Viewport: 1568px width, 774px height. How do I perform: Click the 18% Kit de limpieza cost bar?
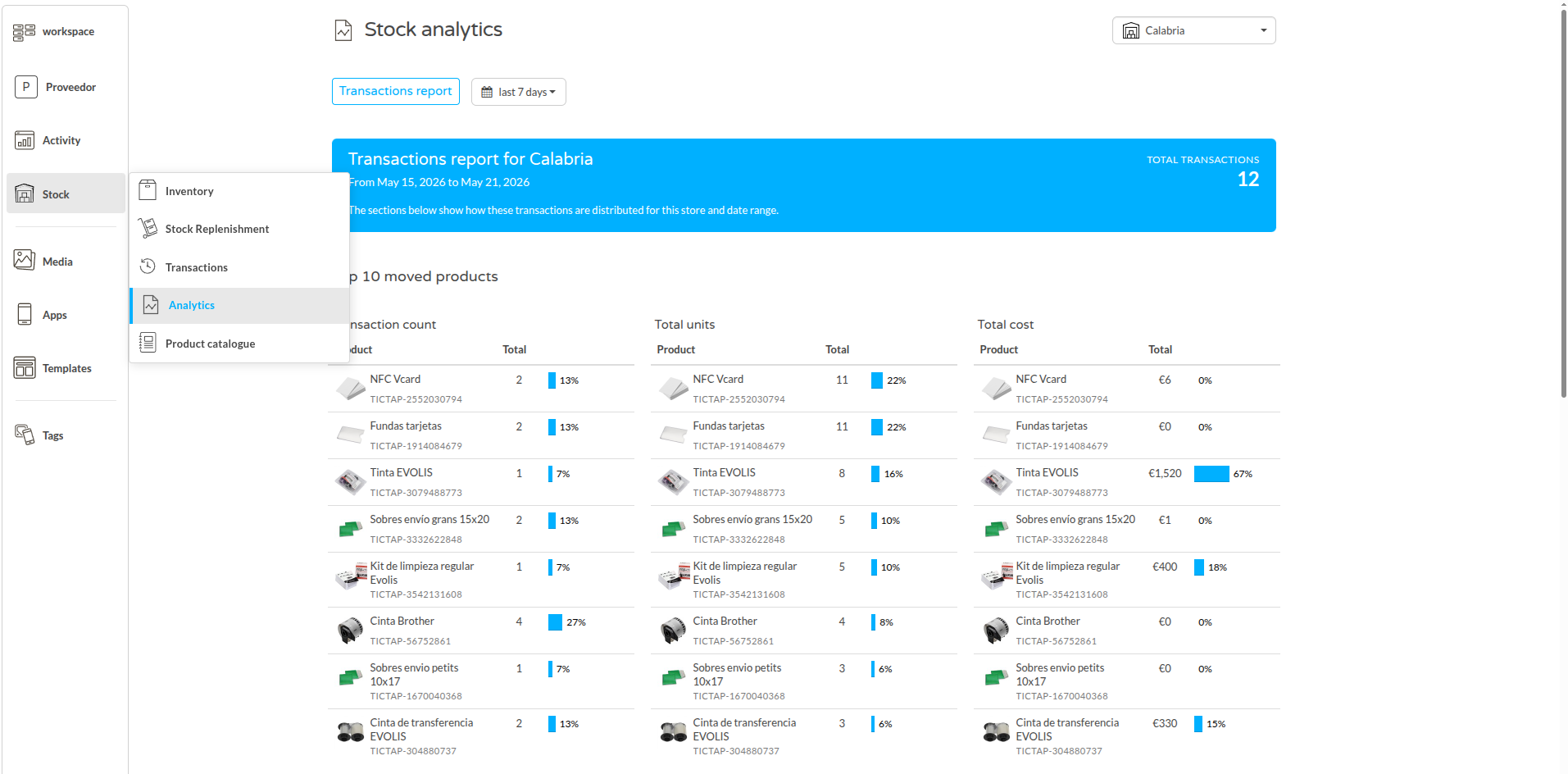coord(1199,567)
